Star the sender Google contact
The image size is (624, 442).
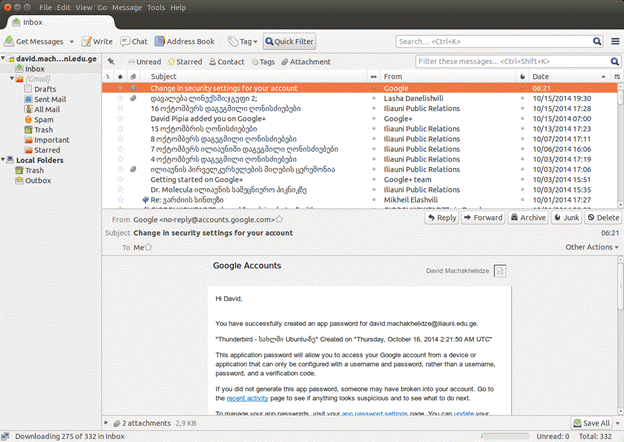click(279, 219)
